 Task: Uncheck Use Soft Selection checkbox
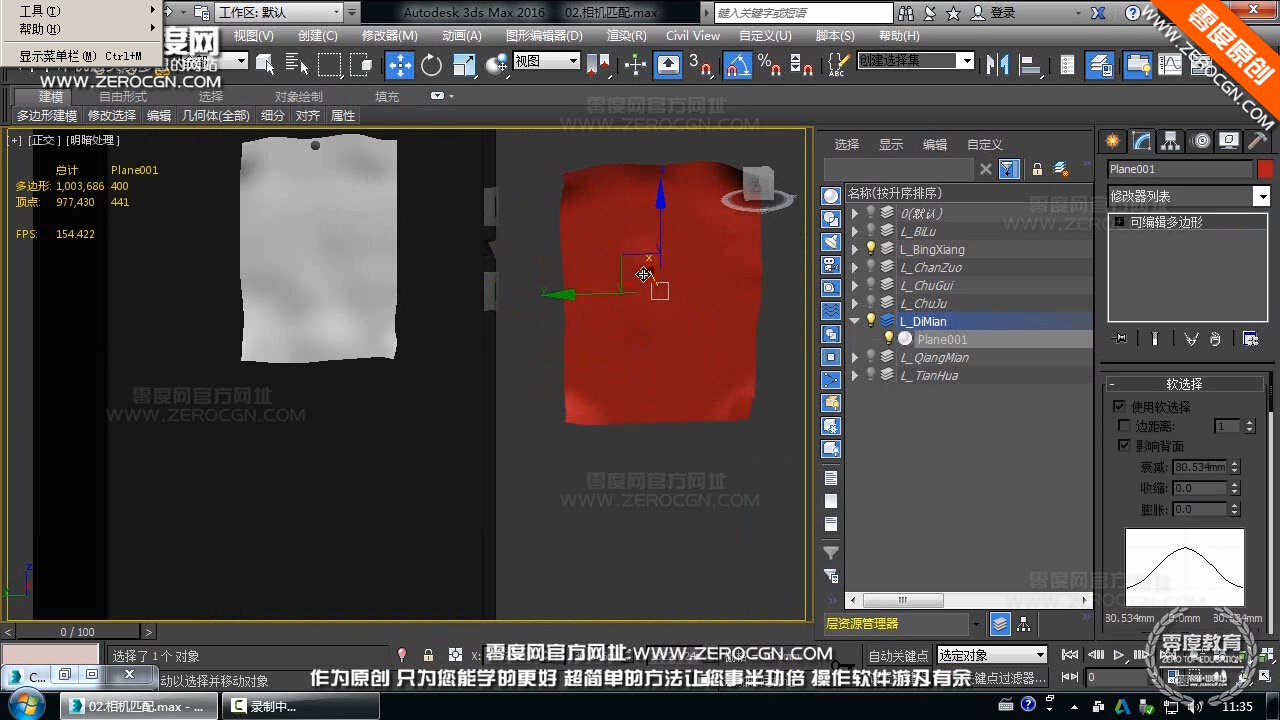click(1120, 407)
